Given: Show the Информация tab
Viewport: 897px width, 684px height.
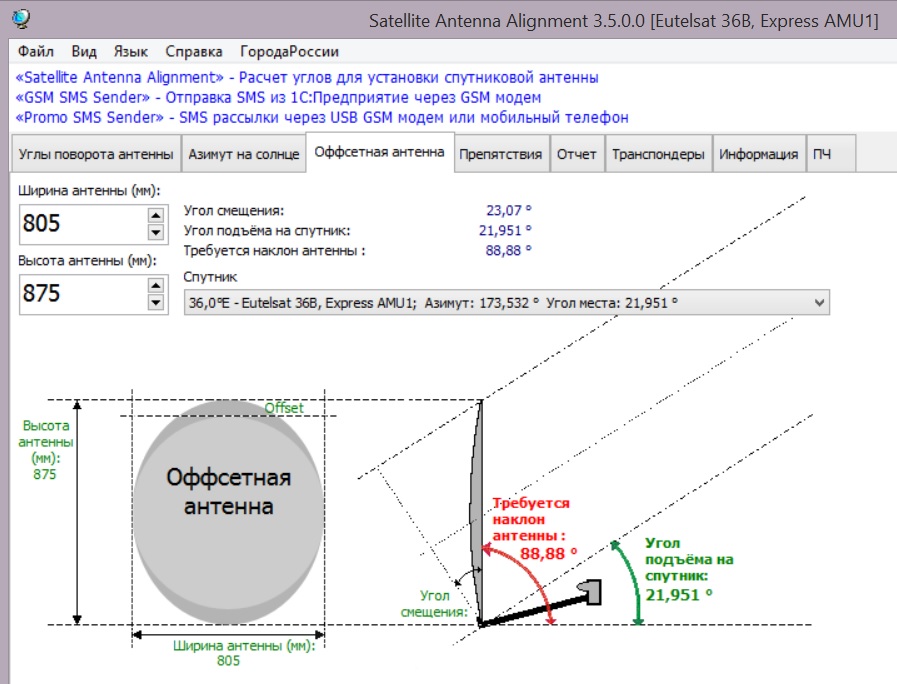Looking at the screenshot, I should point(759,154).
